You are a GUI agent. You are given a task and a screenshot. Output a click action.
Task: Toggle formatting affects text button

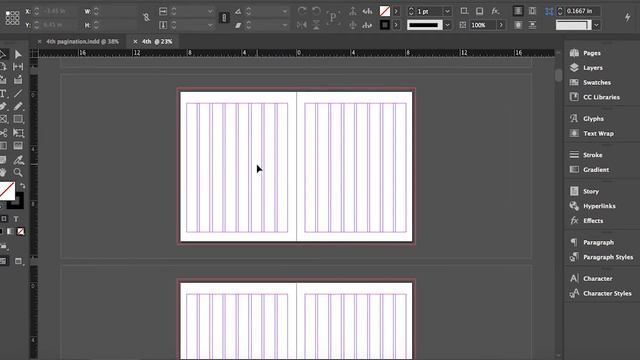(16, 219)
